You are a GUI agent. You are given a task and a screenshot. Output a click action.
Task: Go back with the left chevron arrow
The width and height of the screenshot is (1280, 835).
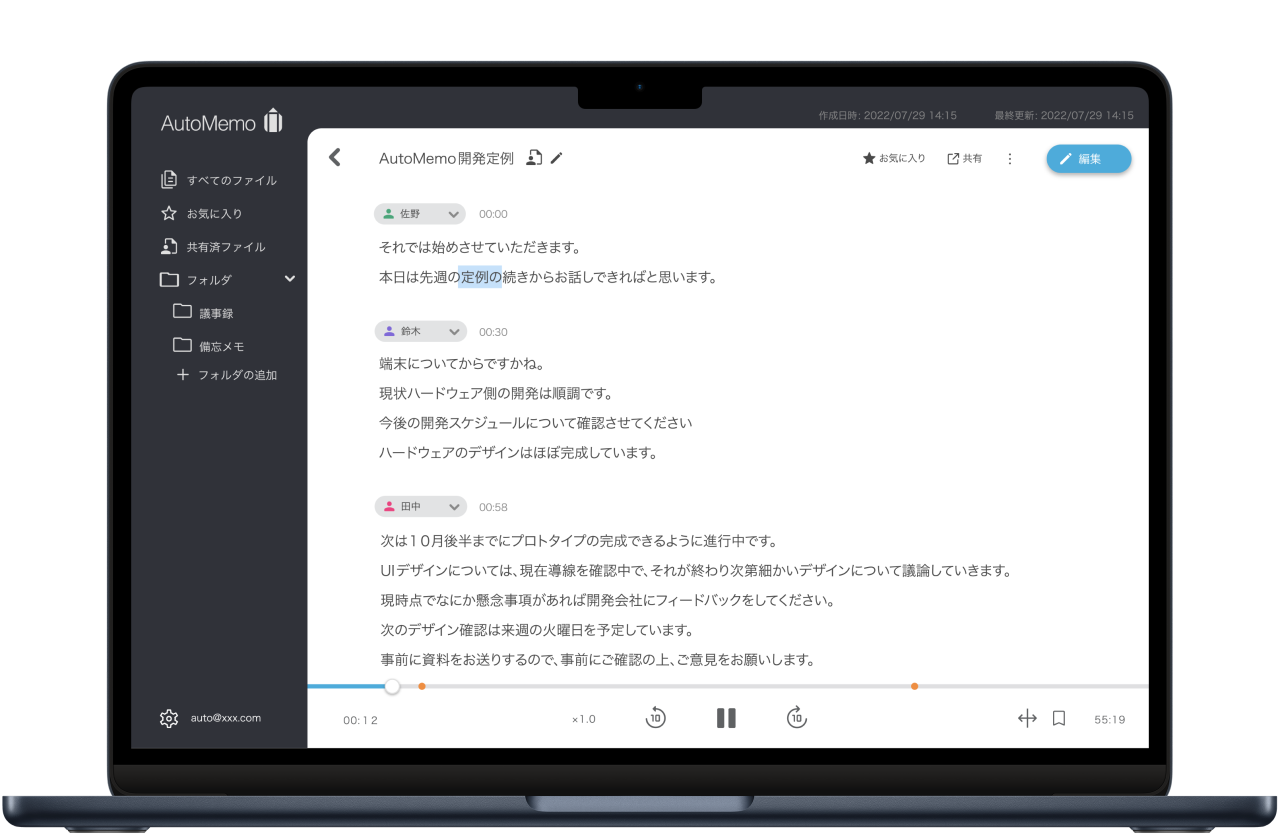pos(335,157)
